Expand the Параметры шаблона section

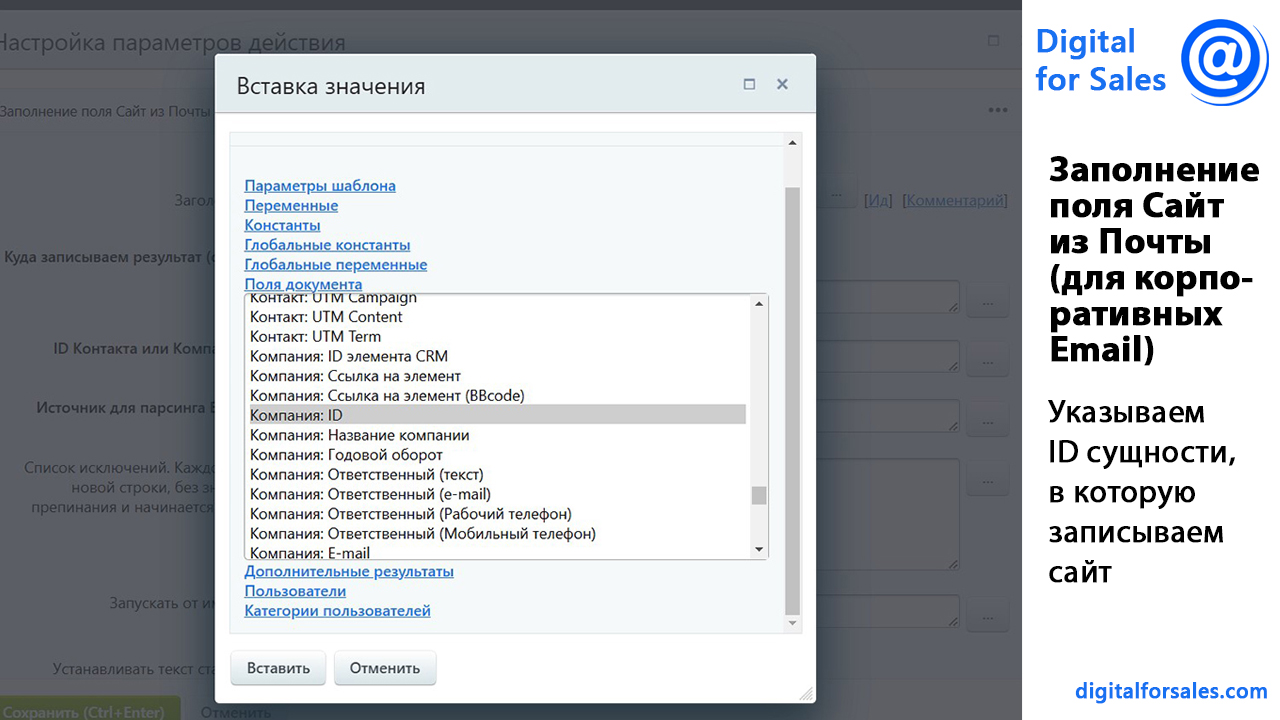click(x=320, y=186)
